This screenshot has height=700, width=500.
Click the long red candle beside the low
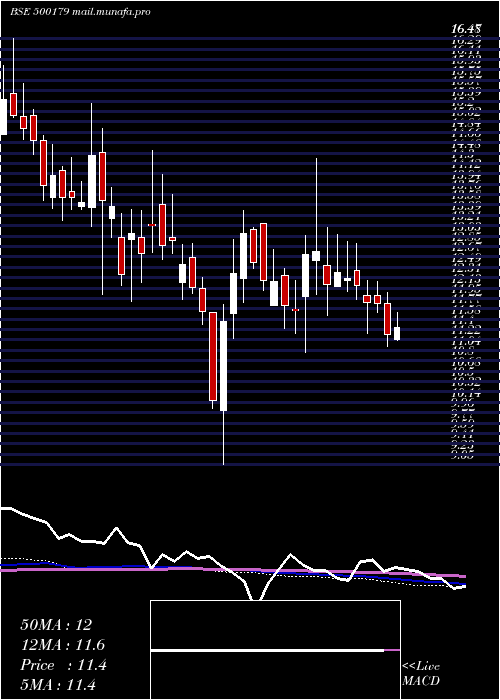coord(213,356)
